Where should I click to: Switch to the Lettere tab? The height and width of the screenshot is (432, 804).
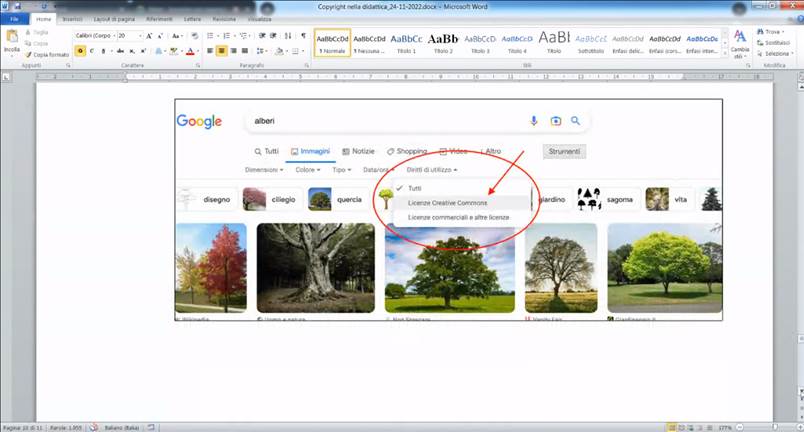click(193, 19)
